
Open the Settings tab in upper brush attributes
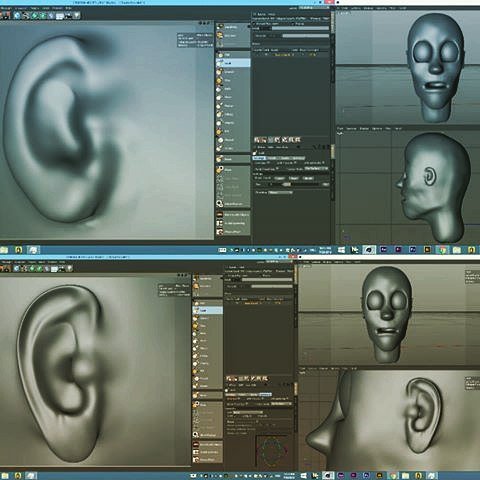coord(259,158)
